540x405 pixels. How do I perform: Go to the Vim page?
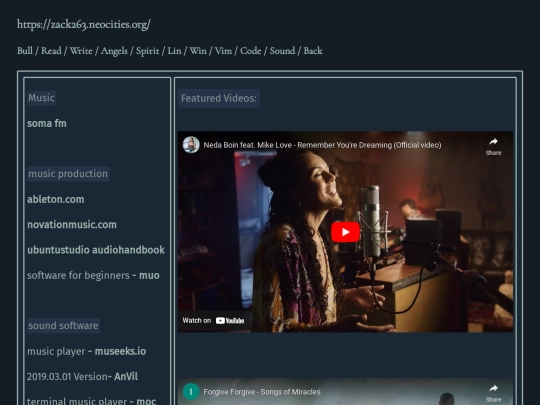pyautogui.click(x=223, y=51)
